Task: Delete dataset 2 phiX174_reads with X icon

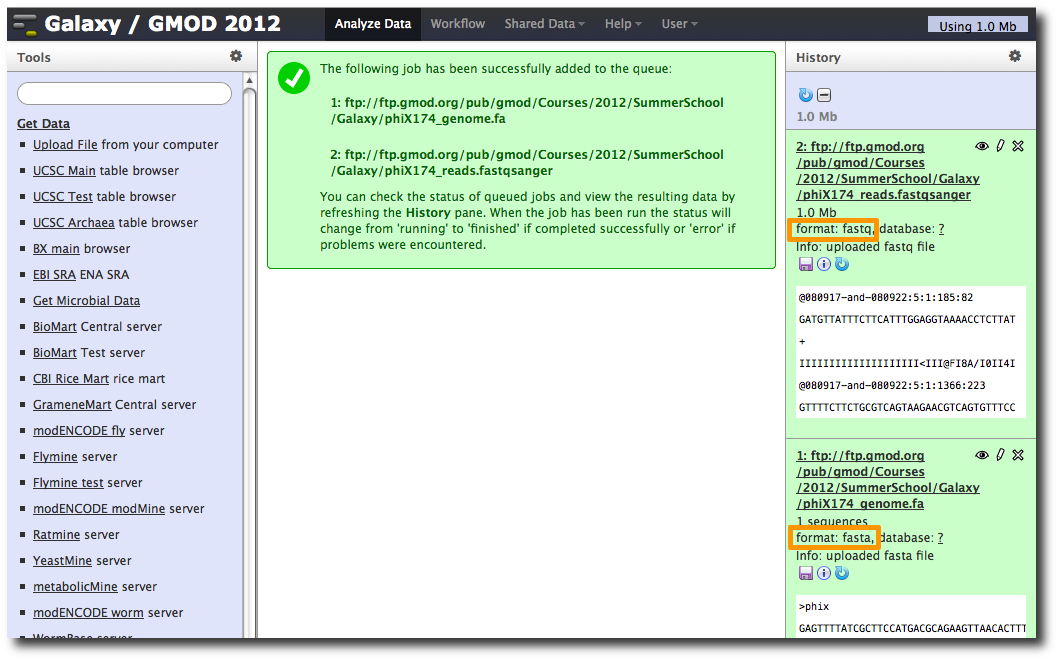Action: pyautogui.click(x=1018, y=146)
